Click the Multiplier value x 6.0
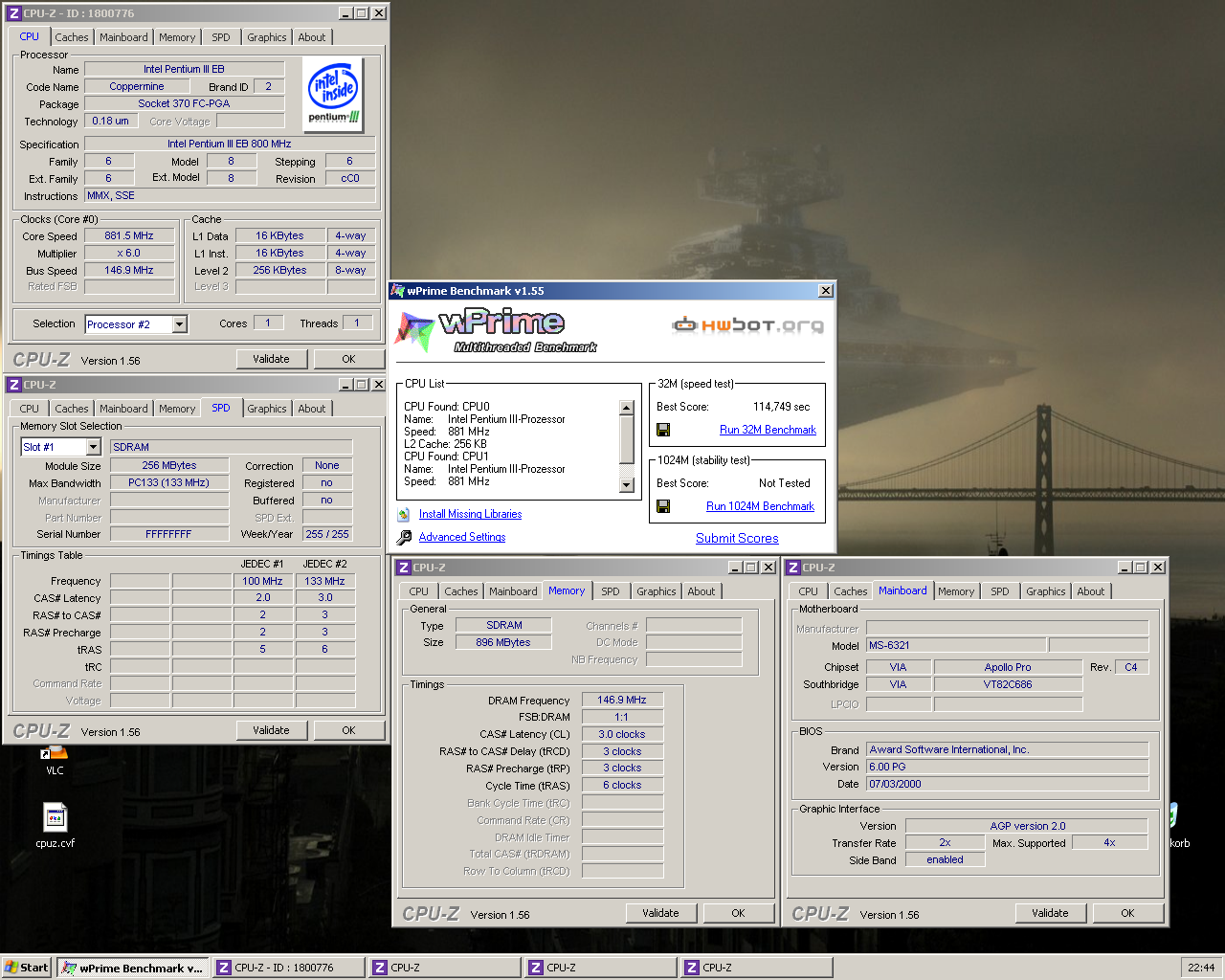 coord(129,253)
